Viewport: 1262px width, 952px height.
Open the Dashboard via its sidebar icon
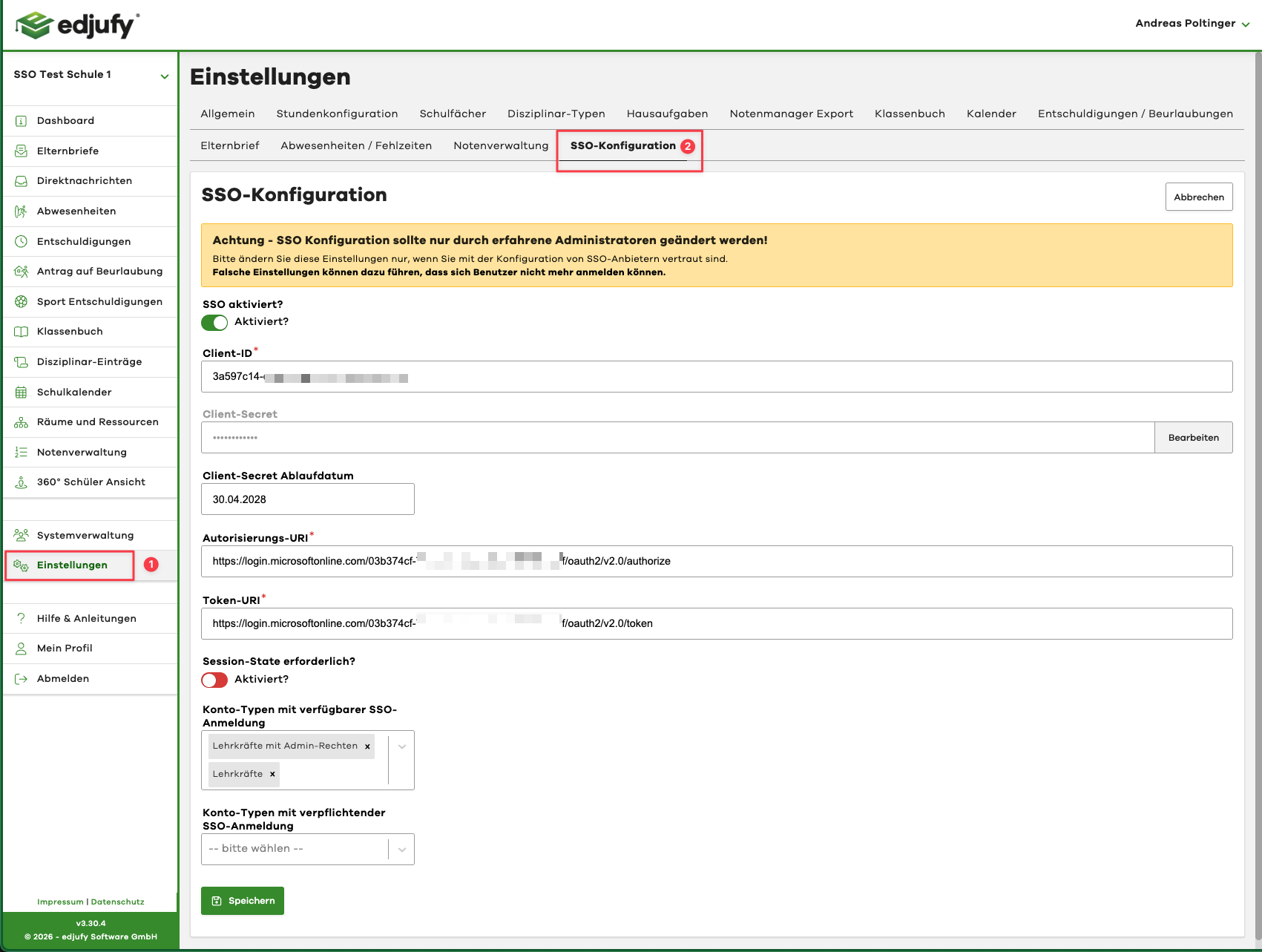[x=22, y=120]
